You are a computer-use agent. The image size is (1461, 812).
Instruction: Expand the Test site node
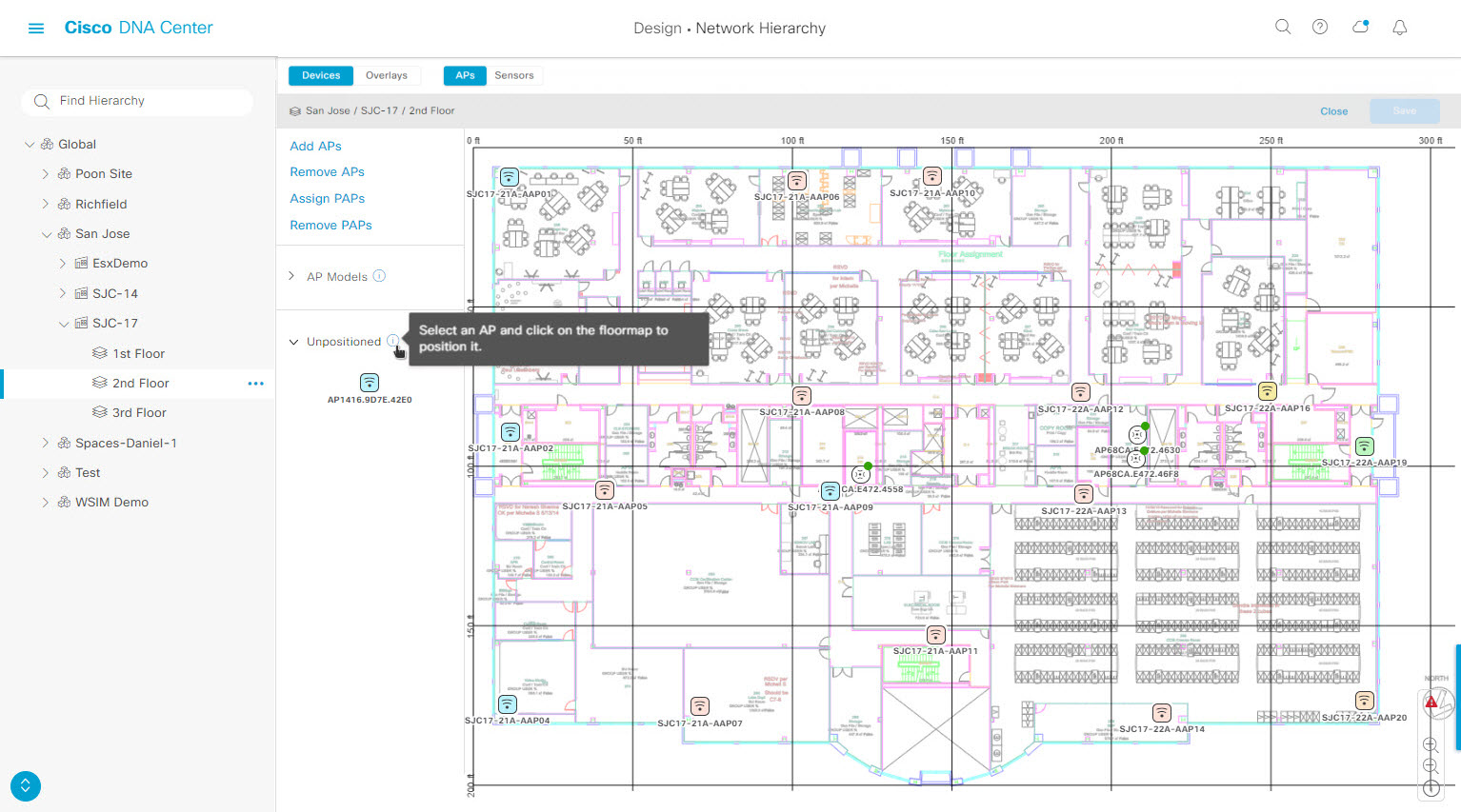[x=46, y=473]
